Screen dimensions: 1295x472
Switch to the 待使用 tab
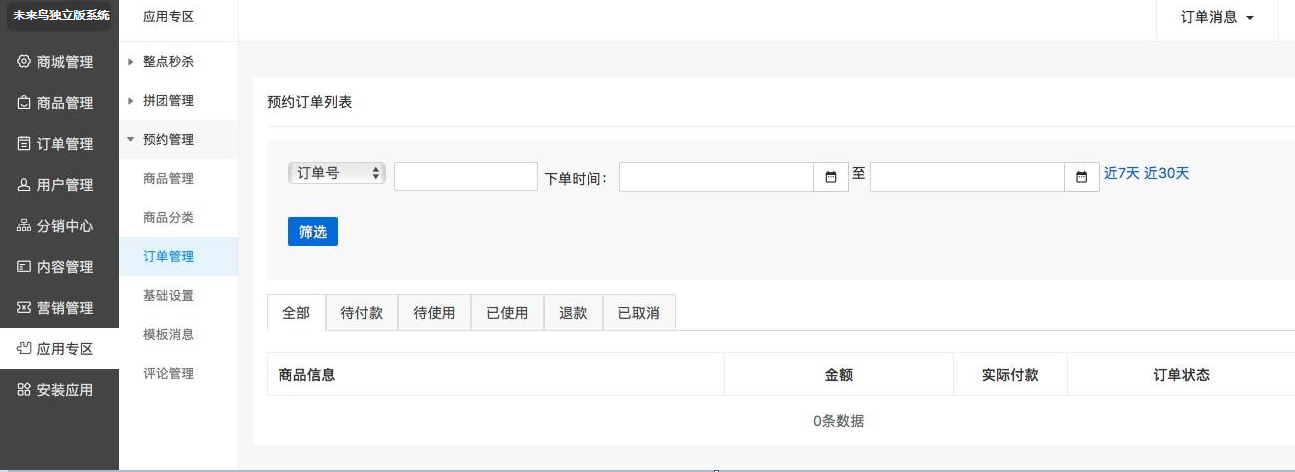(x=434, y=313)
